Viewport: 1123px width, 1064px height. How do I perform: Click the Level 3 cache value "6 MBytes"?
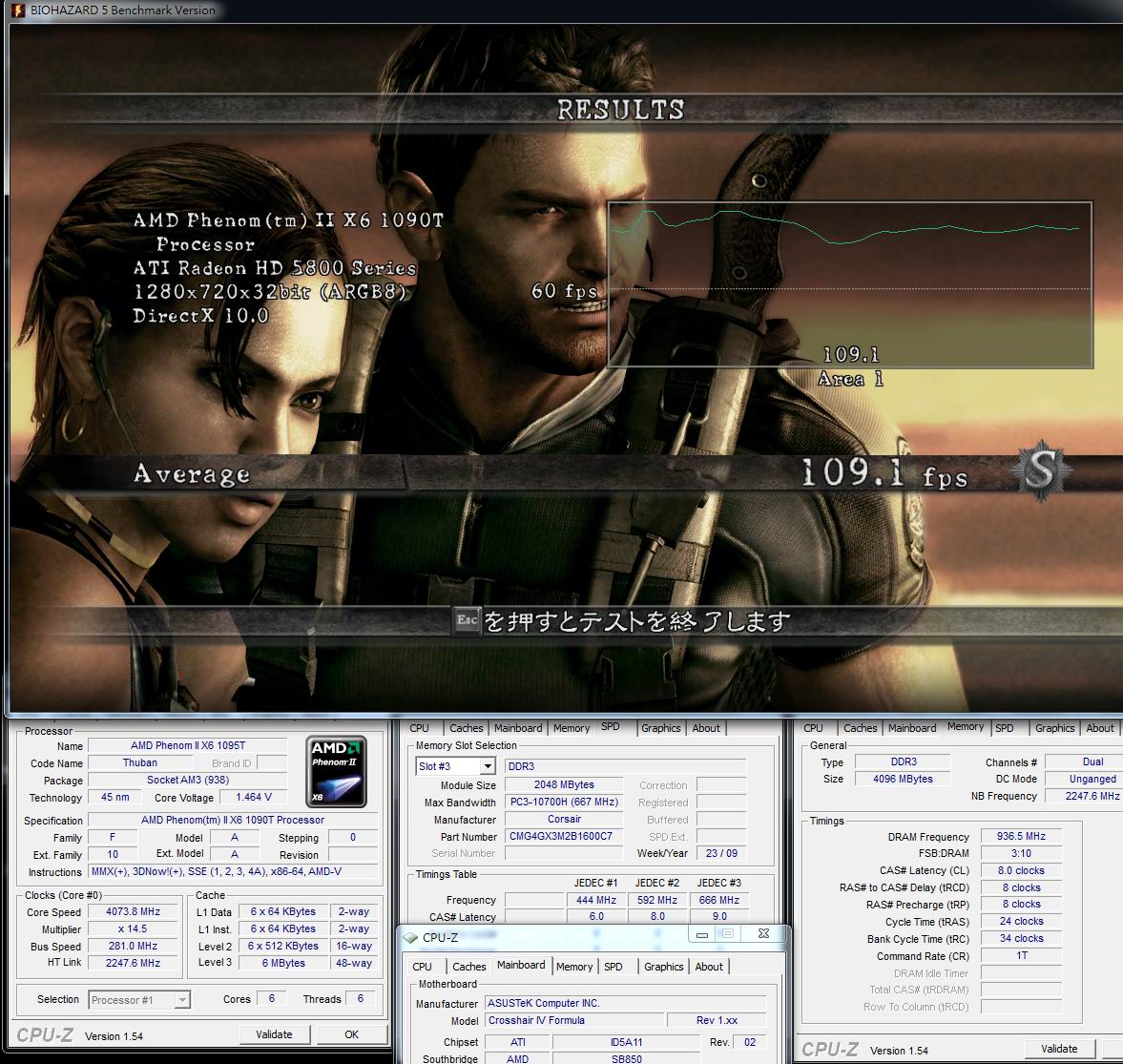pos(283,964)
